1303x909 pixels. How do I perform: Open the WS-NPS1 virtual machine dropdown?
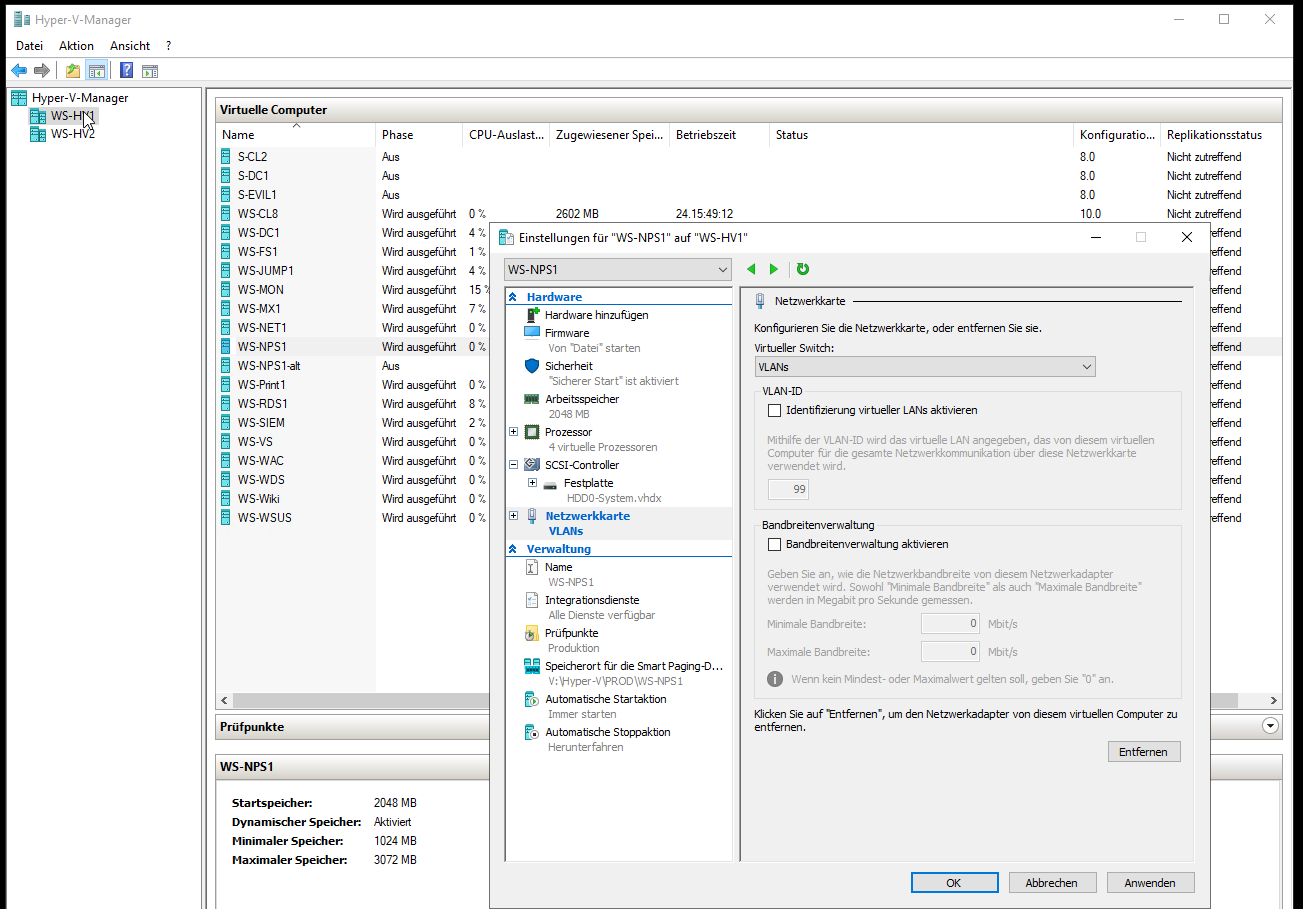[618, 270]
